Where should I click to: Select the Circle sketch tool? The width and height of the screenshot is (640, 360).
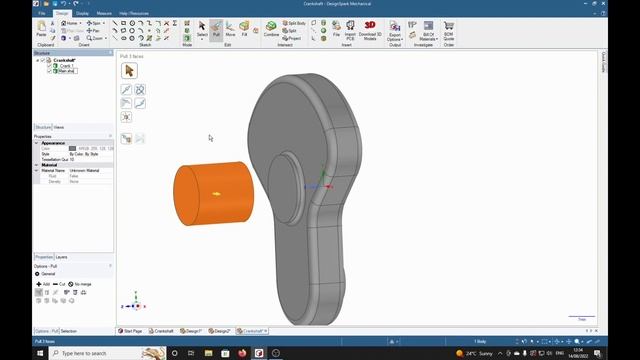132,23
